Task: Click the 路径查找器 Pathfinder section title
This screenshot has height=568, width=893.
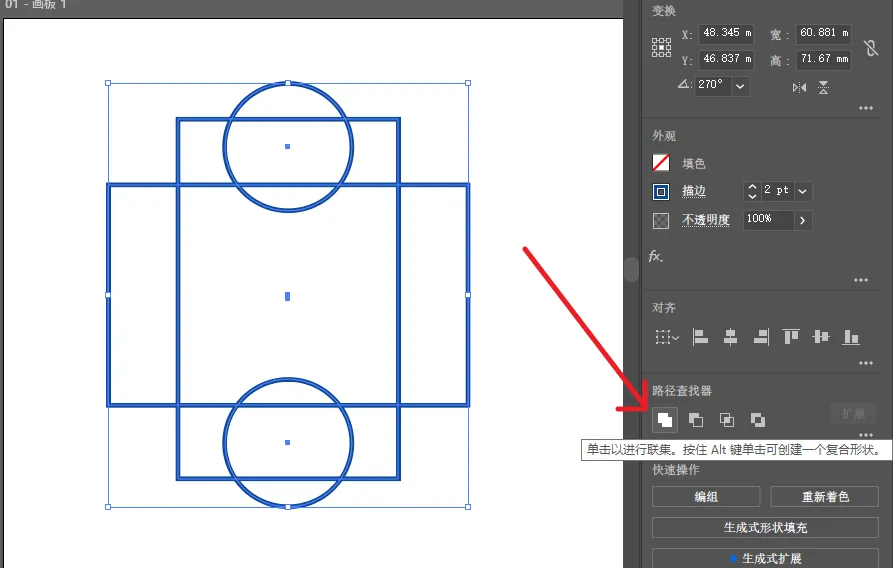Action: pyautogui.click(x=682, y=391)
